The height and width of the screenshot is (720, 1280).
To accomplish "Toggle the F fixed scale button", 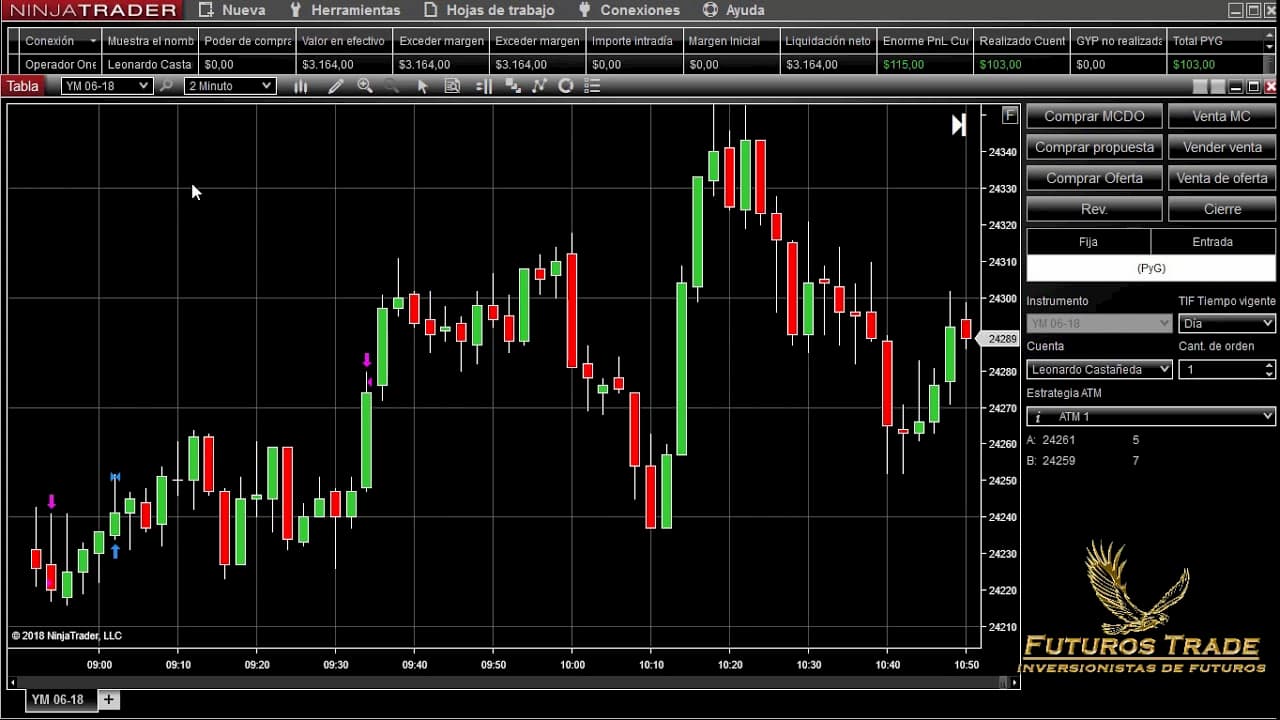I will pos(1009,115).
